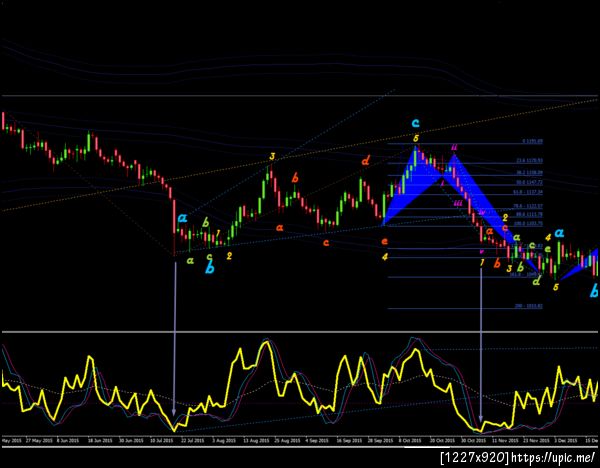Click the 10 Jul 2015 date label

pyautogui.click(x=161, y=440)
